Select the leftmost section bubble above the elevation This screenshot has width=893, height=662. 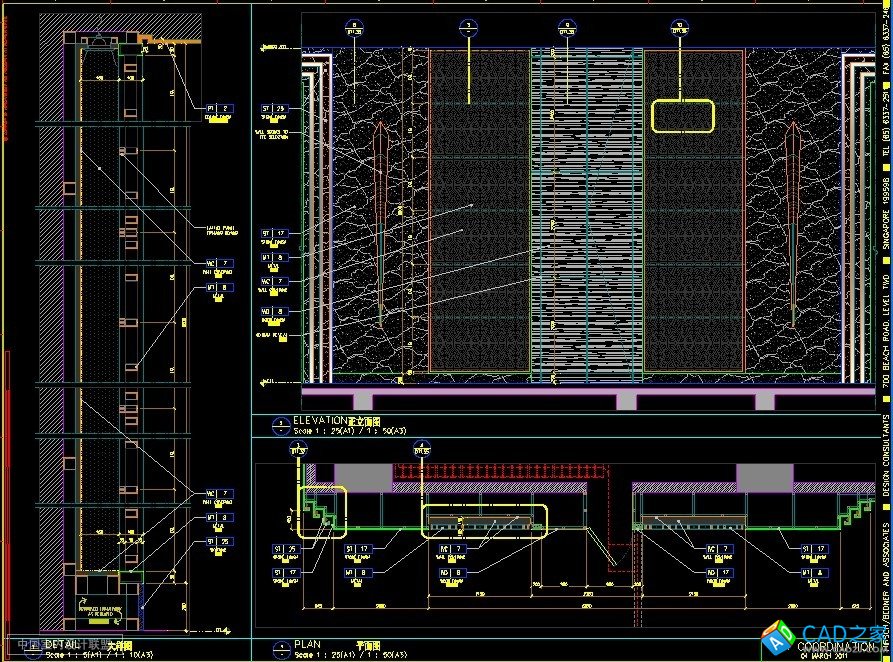tap(355, 29)
